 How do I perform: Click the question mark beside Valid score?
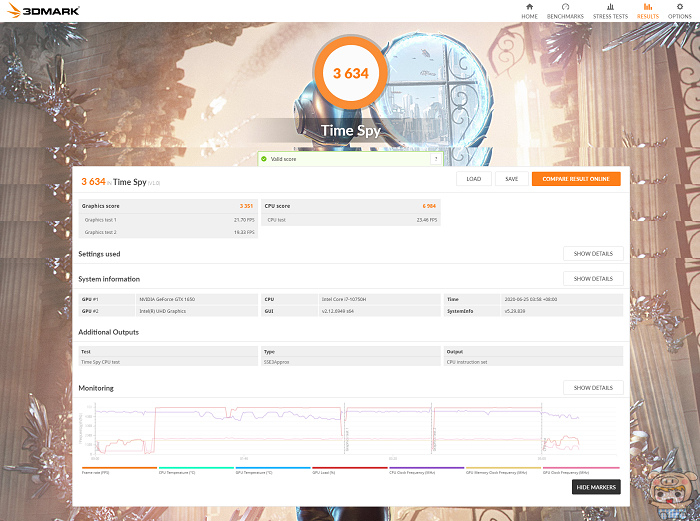coord(435,158)
